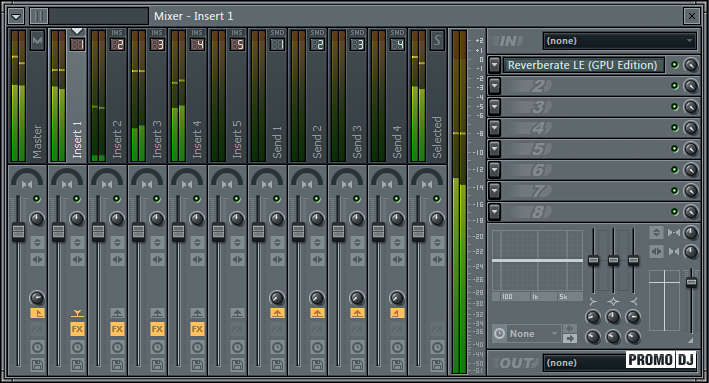Mute Insert 3 using its green LED
This screenshot has width=709, height=383.
pyautogui.click(x=157, y=199)
